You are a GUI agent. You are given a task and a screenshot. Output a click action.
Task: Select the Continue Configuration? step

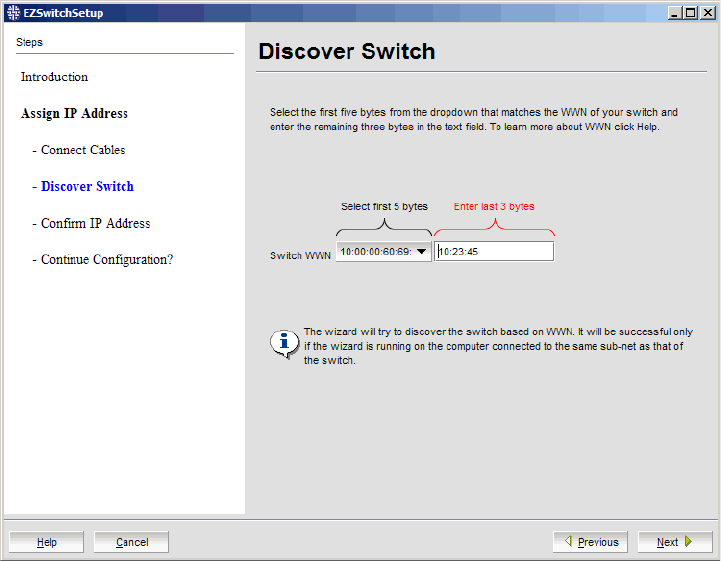(x=103, y=259)
